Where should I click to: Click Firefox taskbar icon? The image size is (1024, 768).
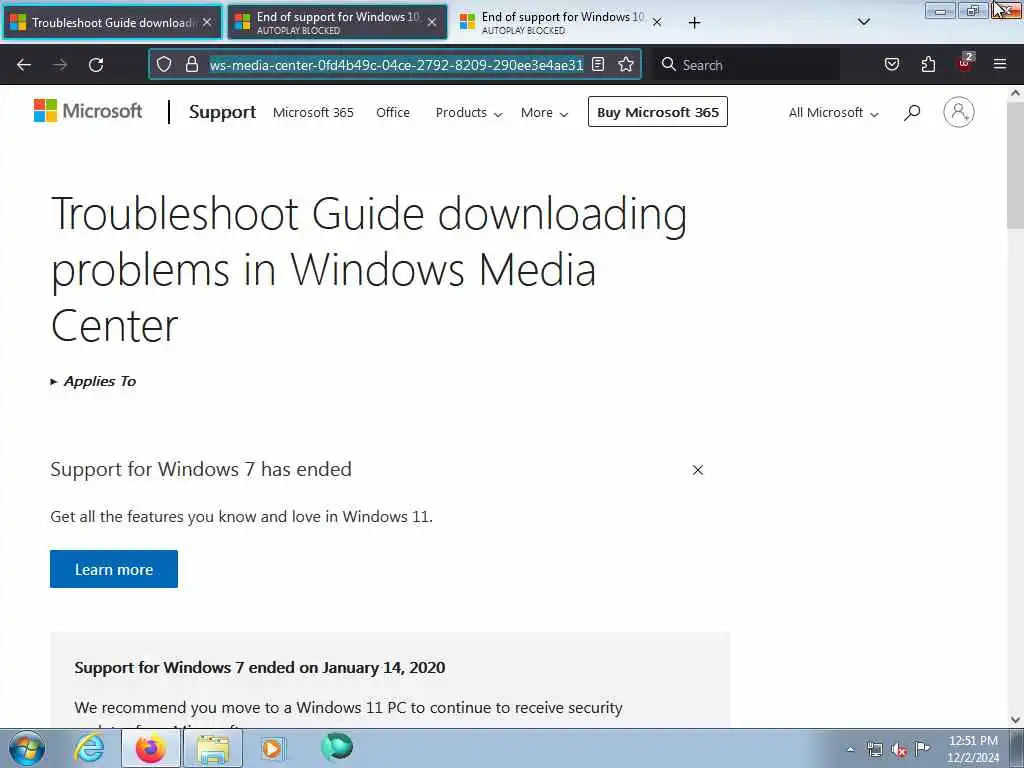click(151, 748)
